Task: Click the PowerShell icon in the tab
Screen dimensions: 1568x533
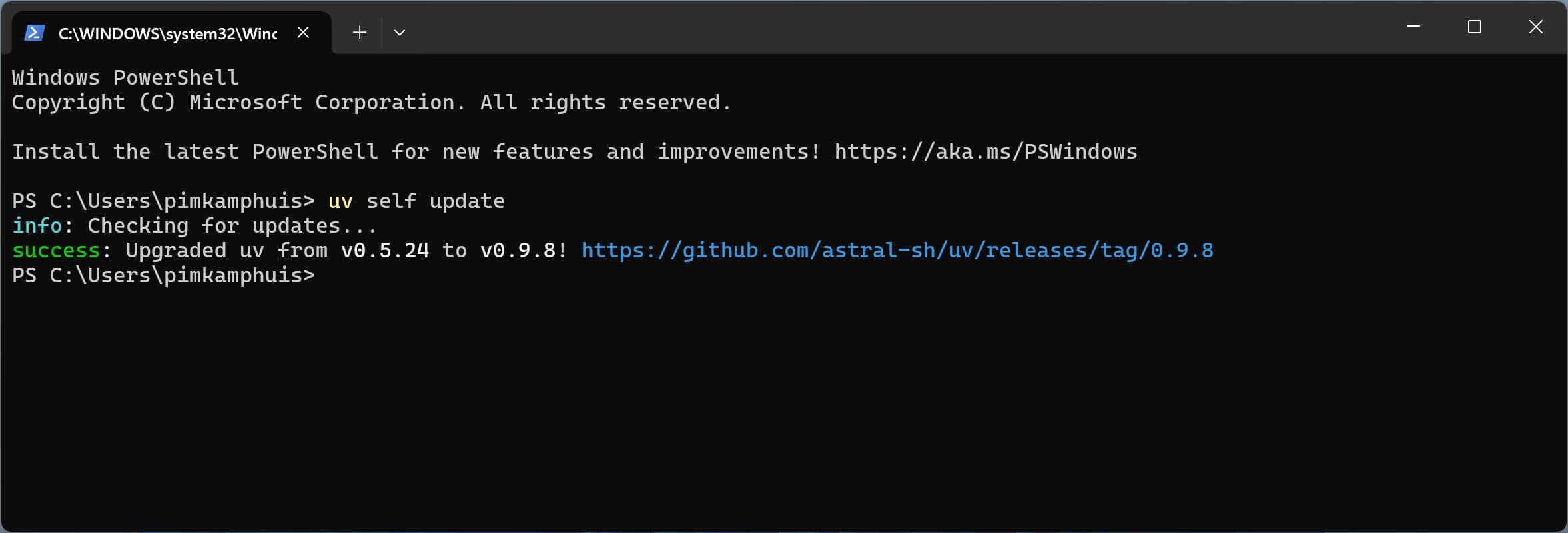Action: [34, 33]
